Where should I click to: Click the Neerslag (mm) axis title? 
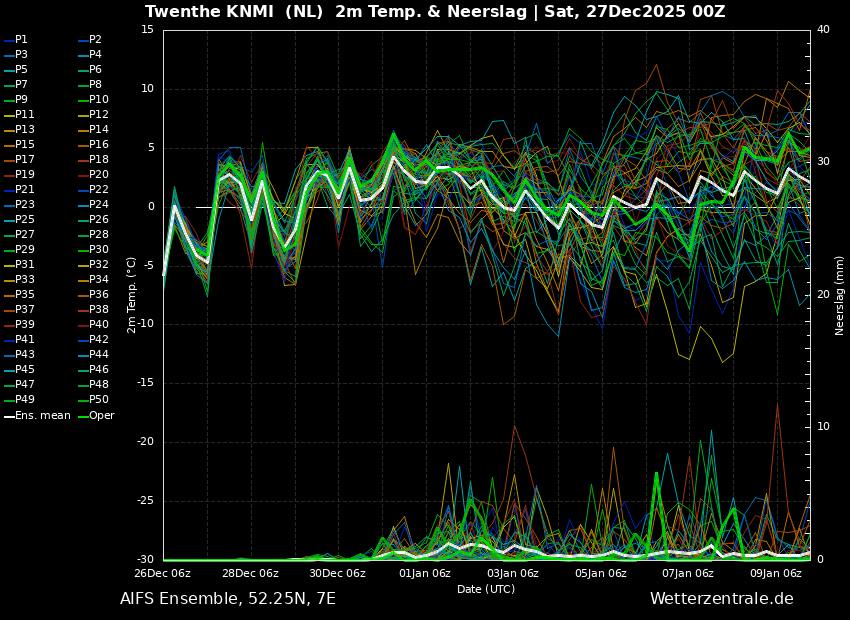[x=839, y=296]
